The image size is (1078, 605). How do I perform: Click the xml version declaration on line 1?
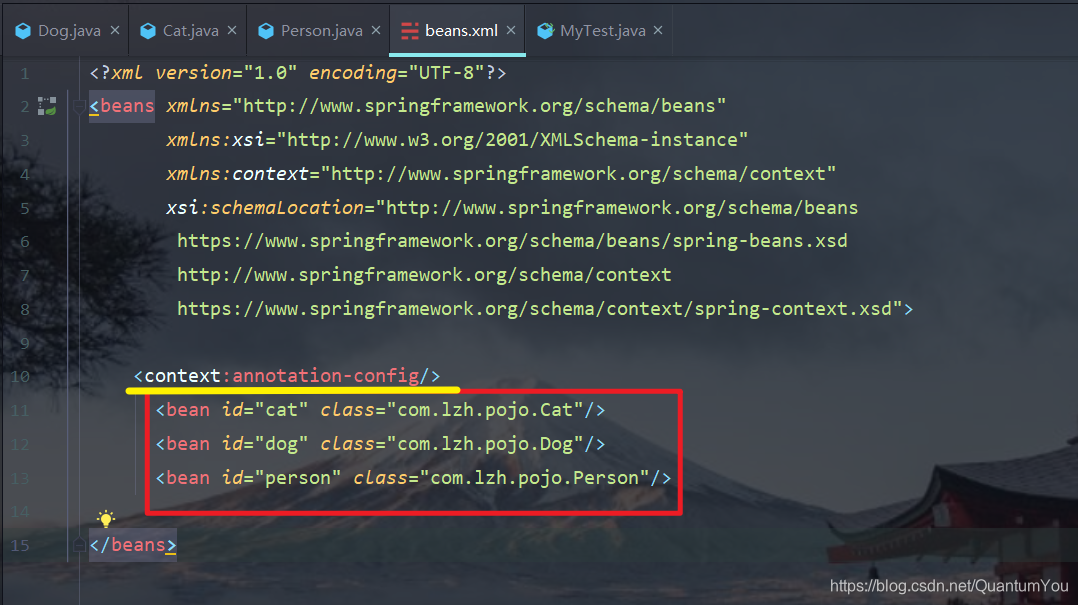click(298, 73)
